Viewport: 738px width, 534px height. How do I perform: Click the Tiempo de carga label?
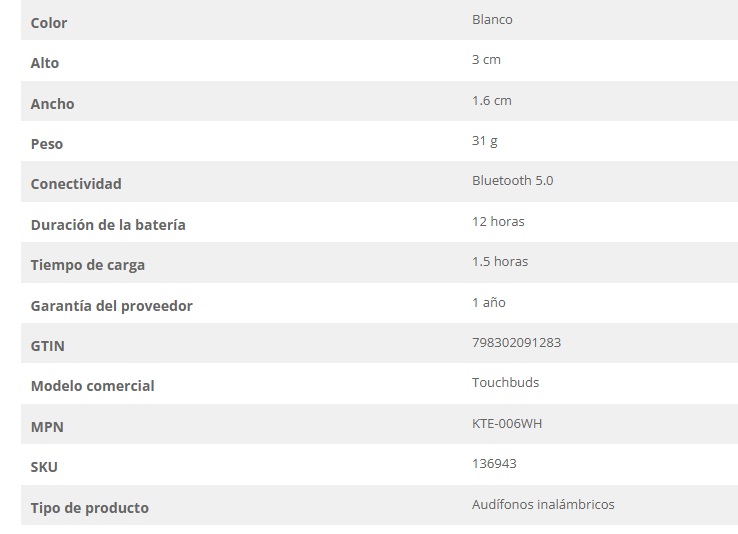88,265
